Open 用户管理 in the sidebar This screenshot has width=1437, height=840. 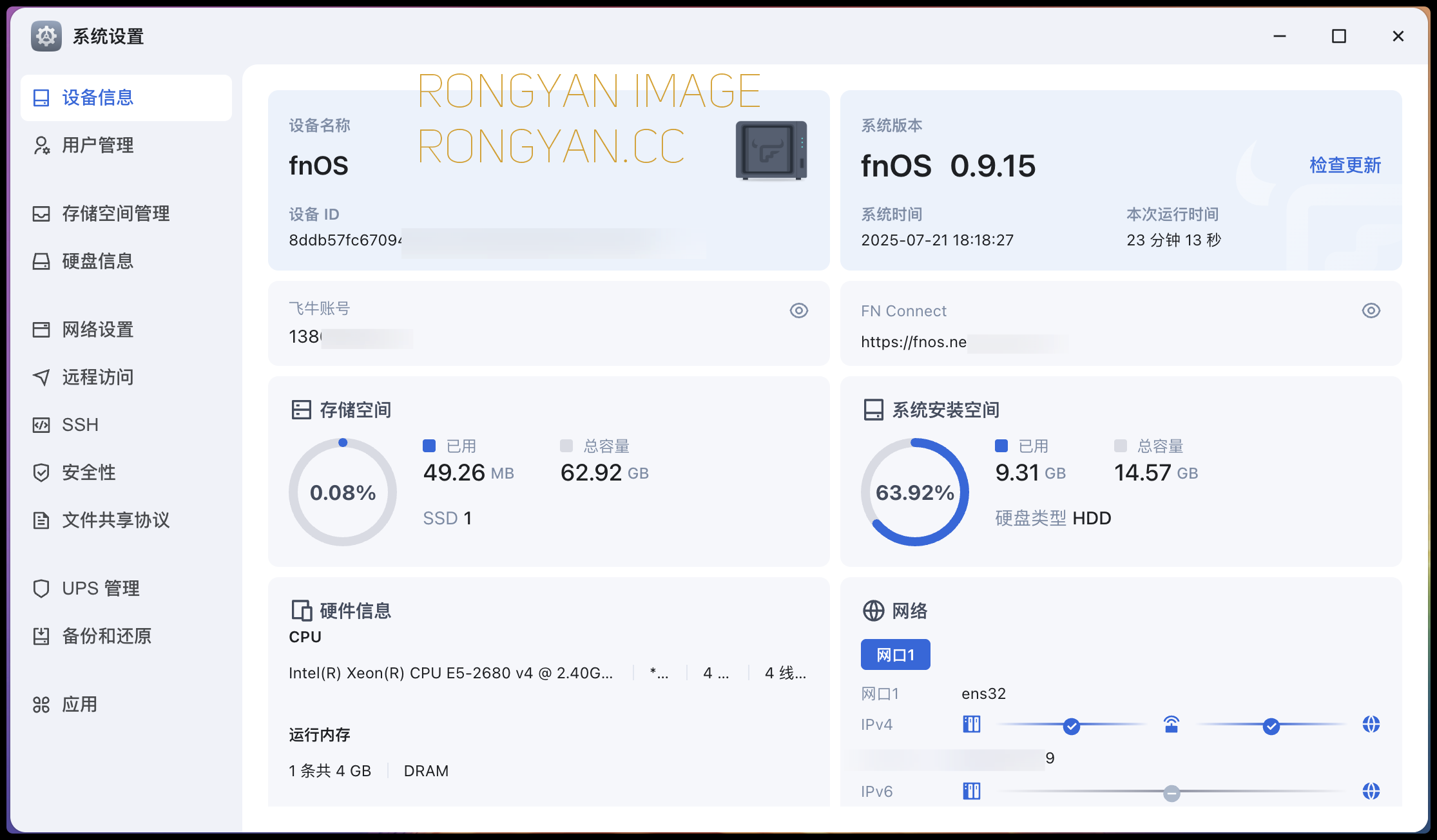point(126,146)
